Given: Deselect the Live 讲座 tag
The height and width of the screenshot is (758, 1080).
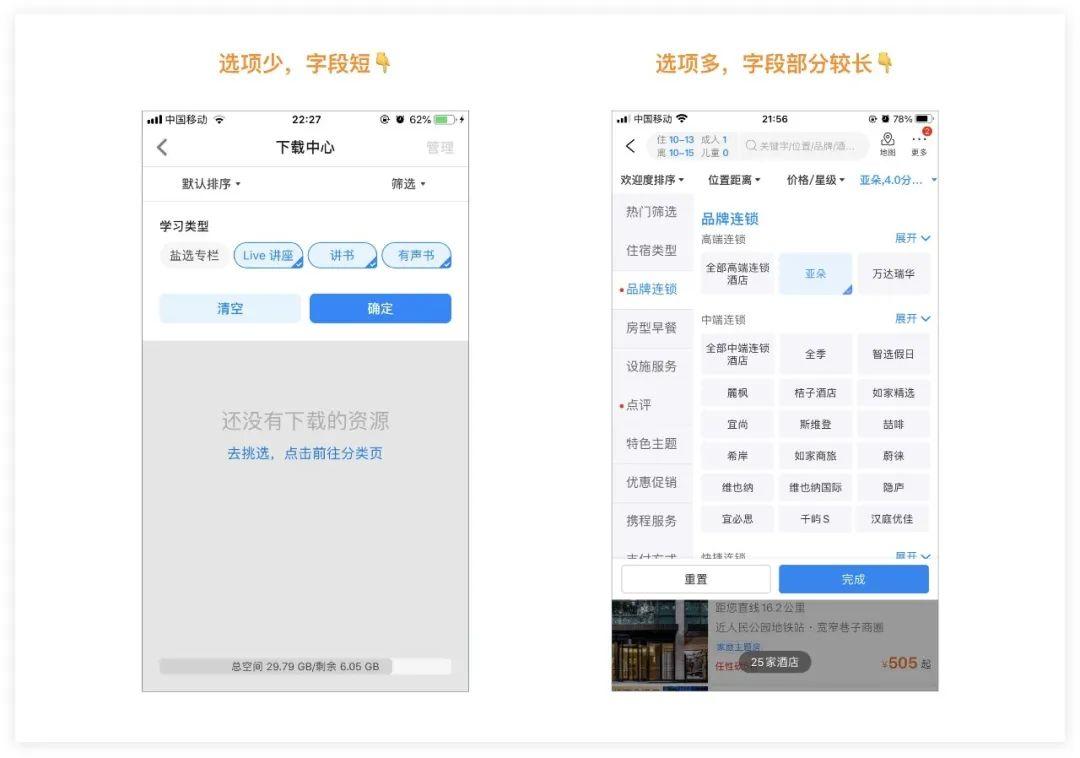Looking at the screenshot, I should click(x=269, y=255).
